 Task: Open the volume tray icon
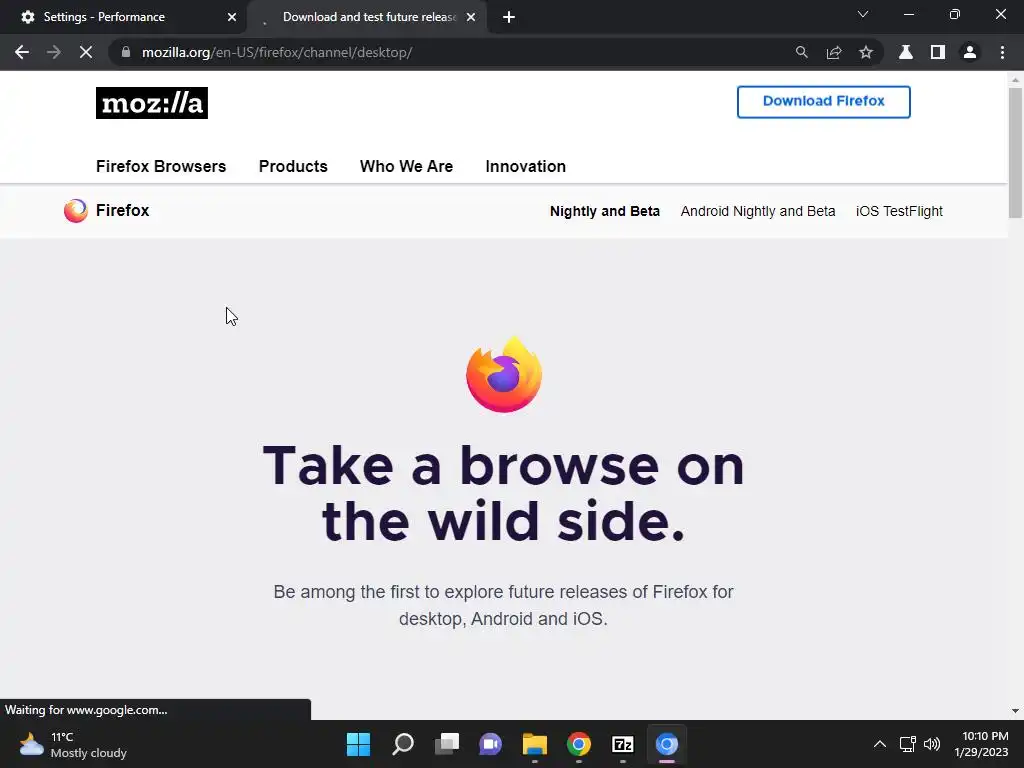tap(932, 744)
